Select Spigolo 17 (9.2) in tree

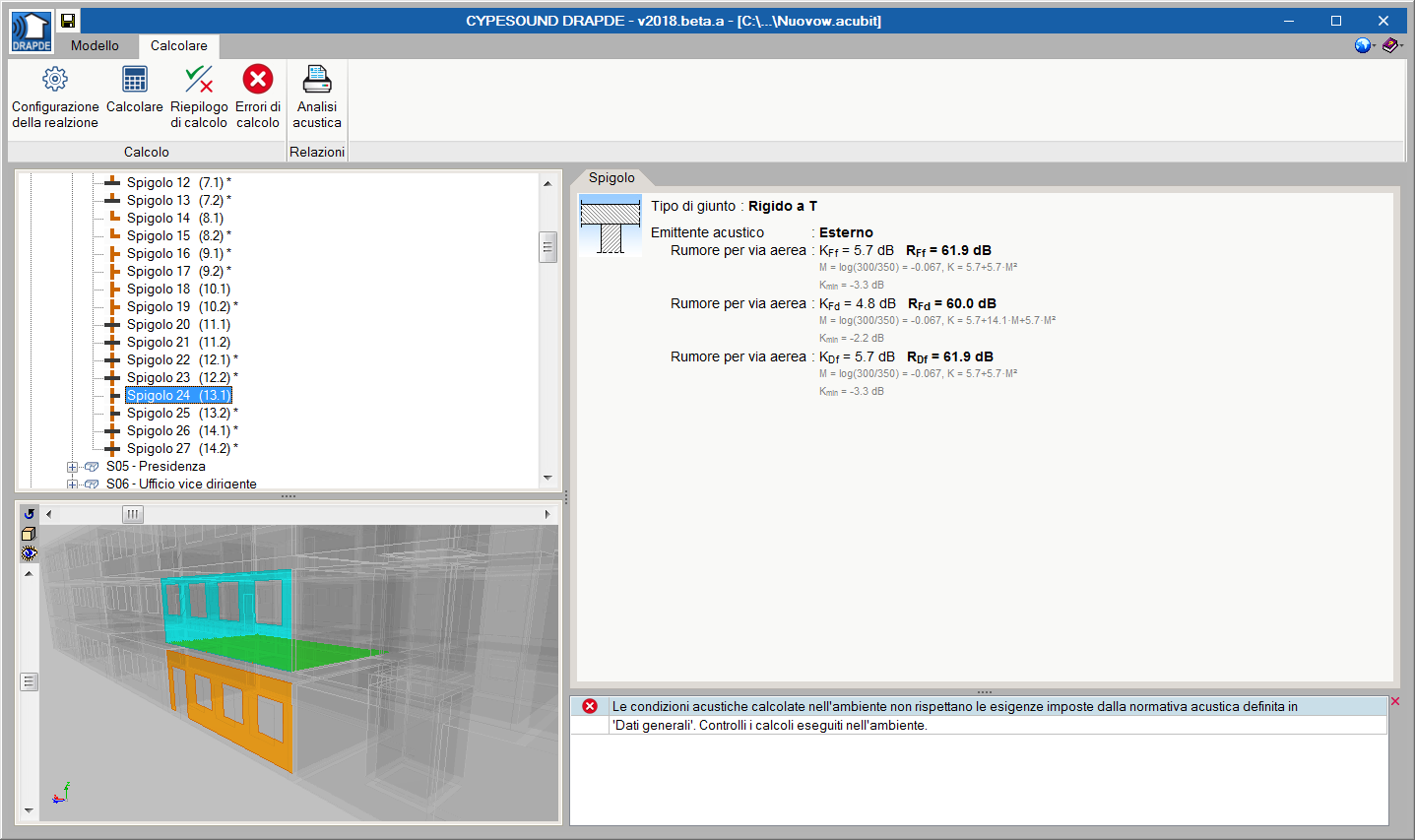point(179,271)
